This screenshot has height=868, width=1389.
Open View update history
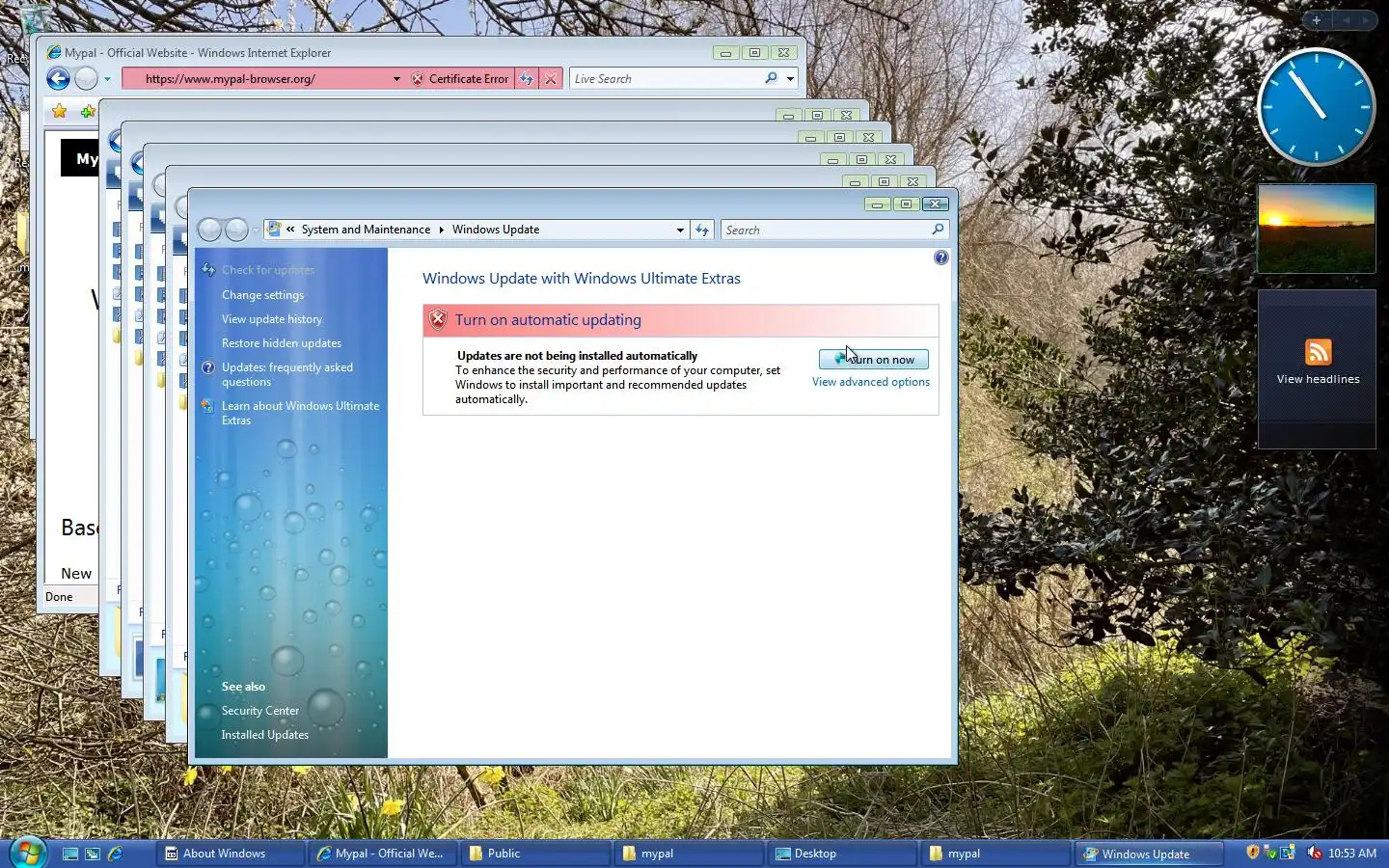272,319
